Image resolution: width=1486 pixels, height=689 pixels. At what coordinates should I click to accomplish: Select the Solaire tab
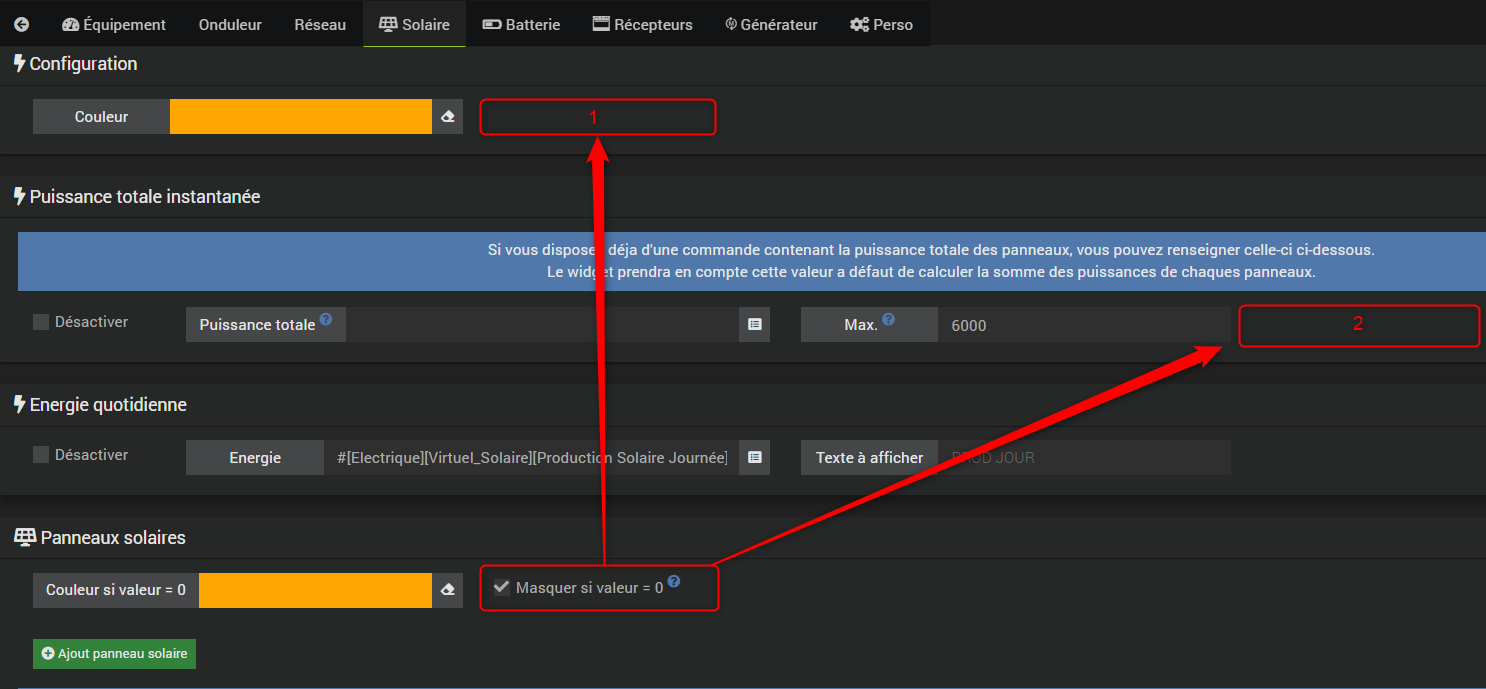pos(414,24)
